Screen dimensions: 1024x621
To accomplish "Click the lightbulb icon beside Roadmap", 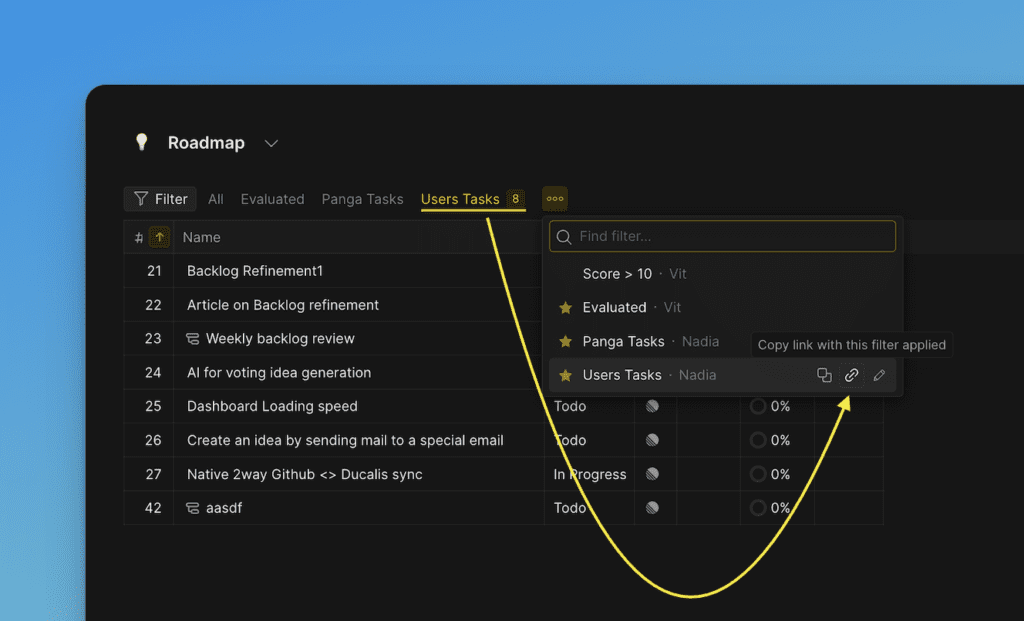I will click(x=141, y=142).
